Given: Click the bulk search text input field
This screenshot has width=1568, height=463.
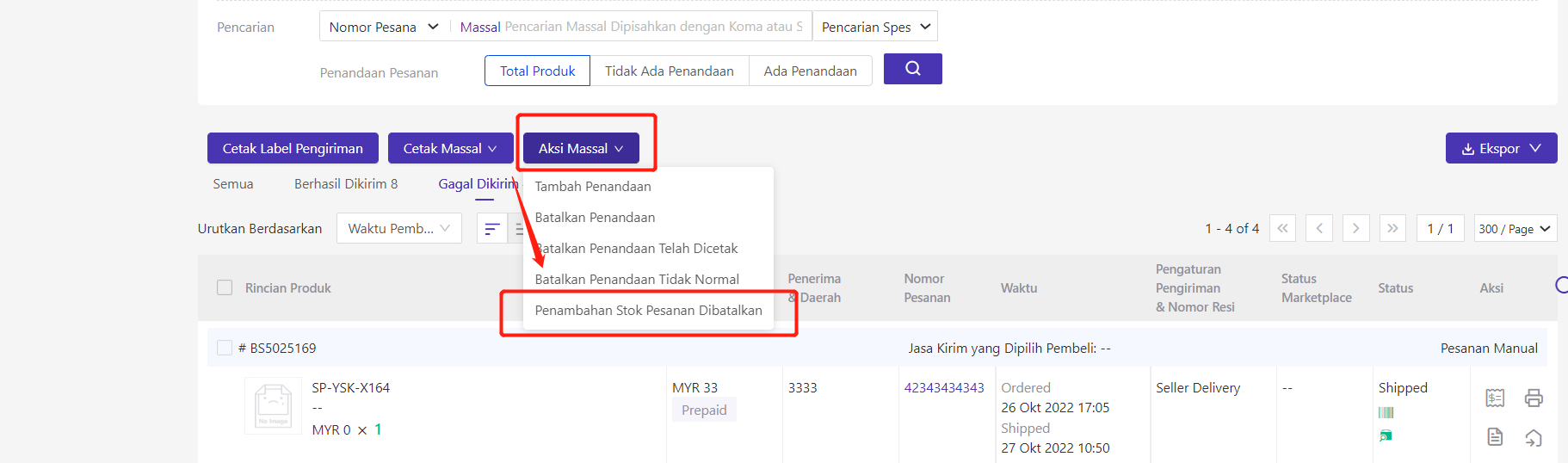Looking at the screenshot, I should 654,27.
